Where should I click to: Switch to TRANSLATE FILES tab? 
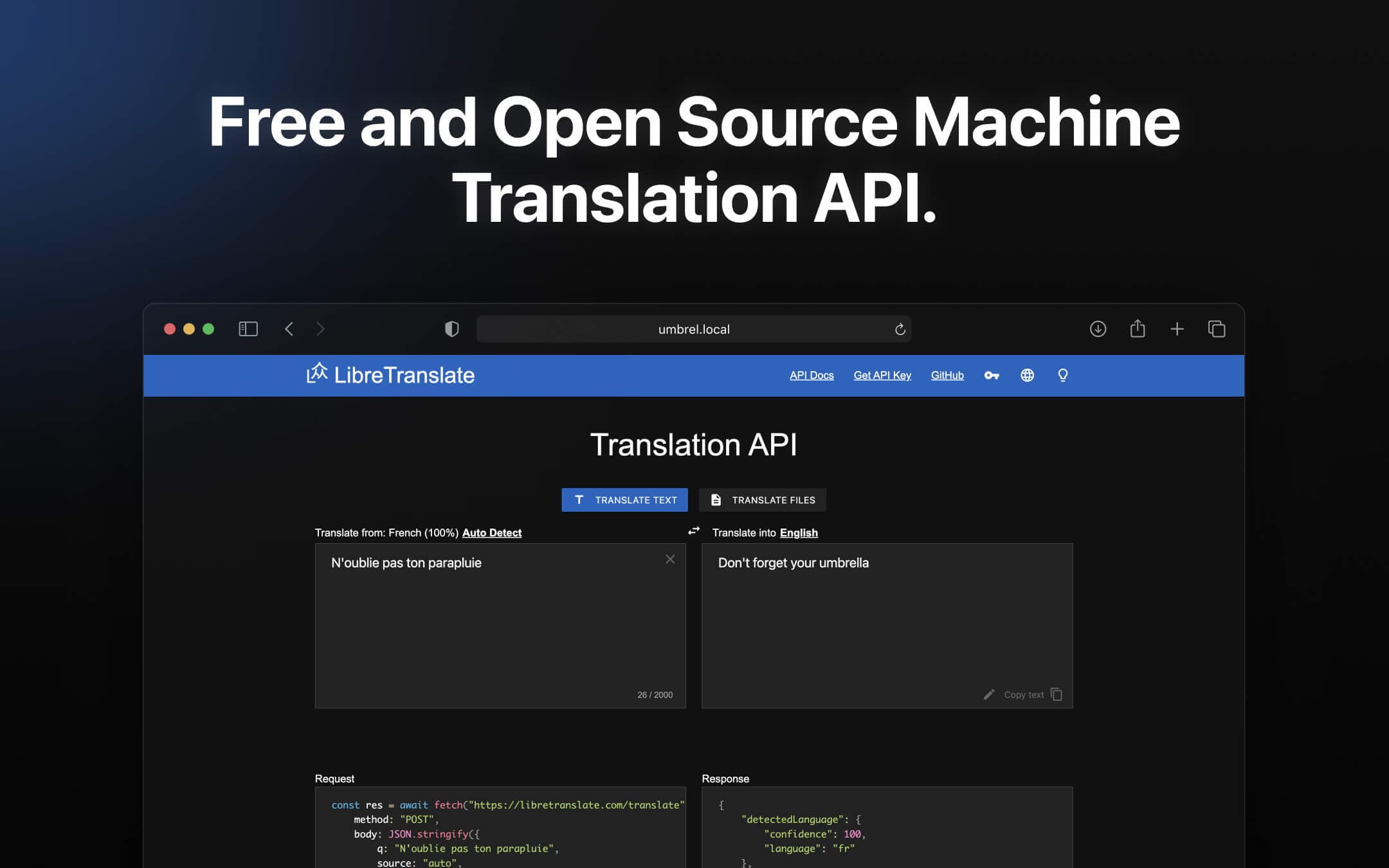[762, 499]
